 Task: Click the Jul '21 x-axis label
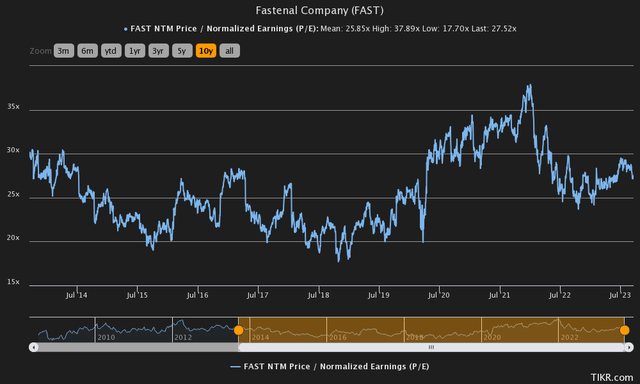pyautogui.click(x=500, y=295)
